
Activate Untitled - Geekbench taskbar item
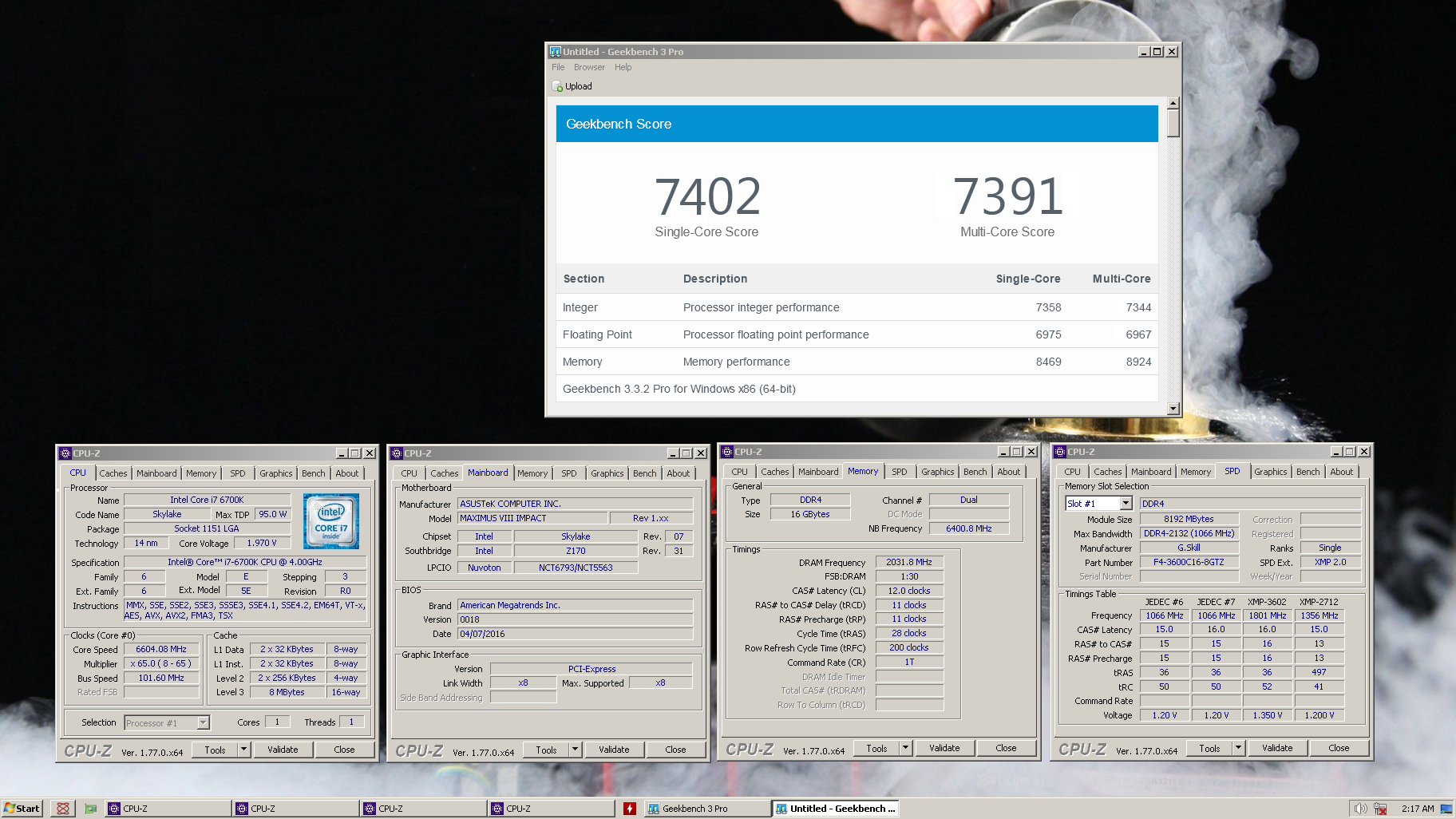[x=836, y=809]
